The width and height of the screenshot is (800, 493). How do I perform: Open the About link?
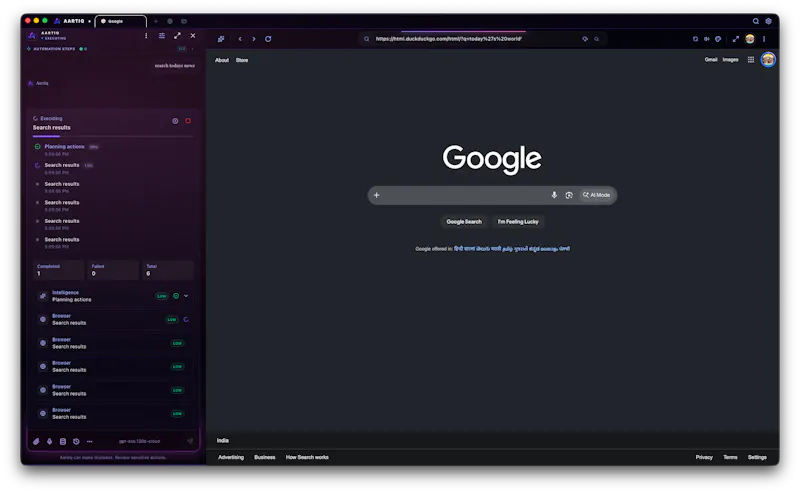(x=222, y=60)
